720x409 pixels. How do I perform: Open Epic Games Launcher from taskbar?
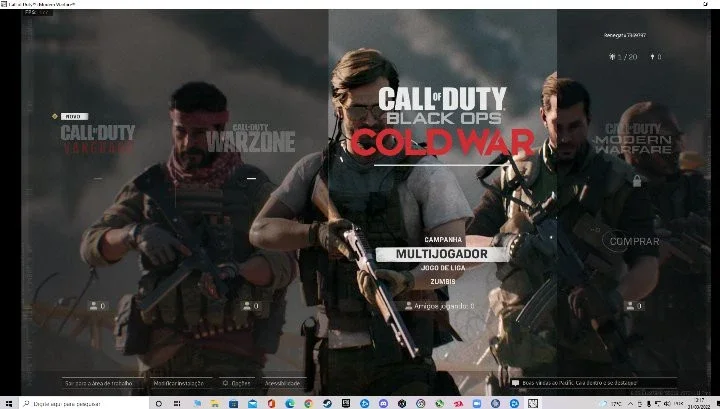[x=346, y=403]
